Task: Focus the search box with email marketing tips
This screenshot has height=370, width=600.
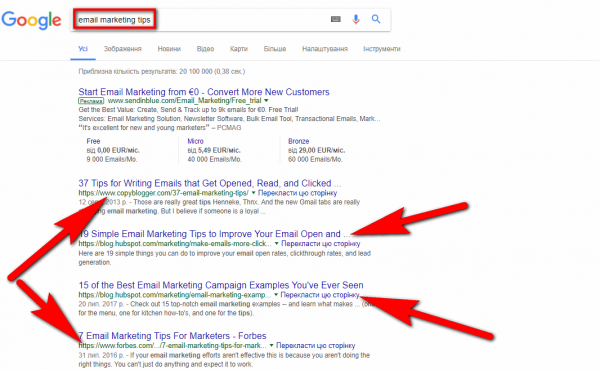Action: (230, 20)
